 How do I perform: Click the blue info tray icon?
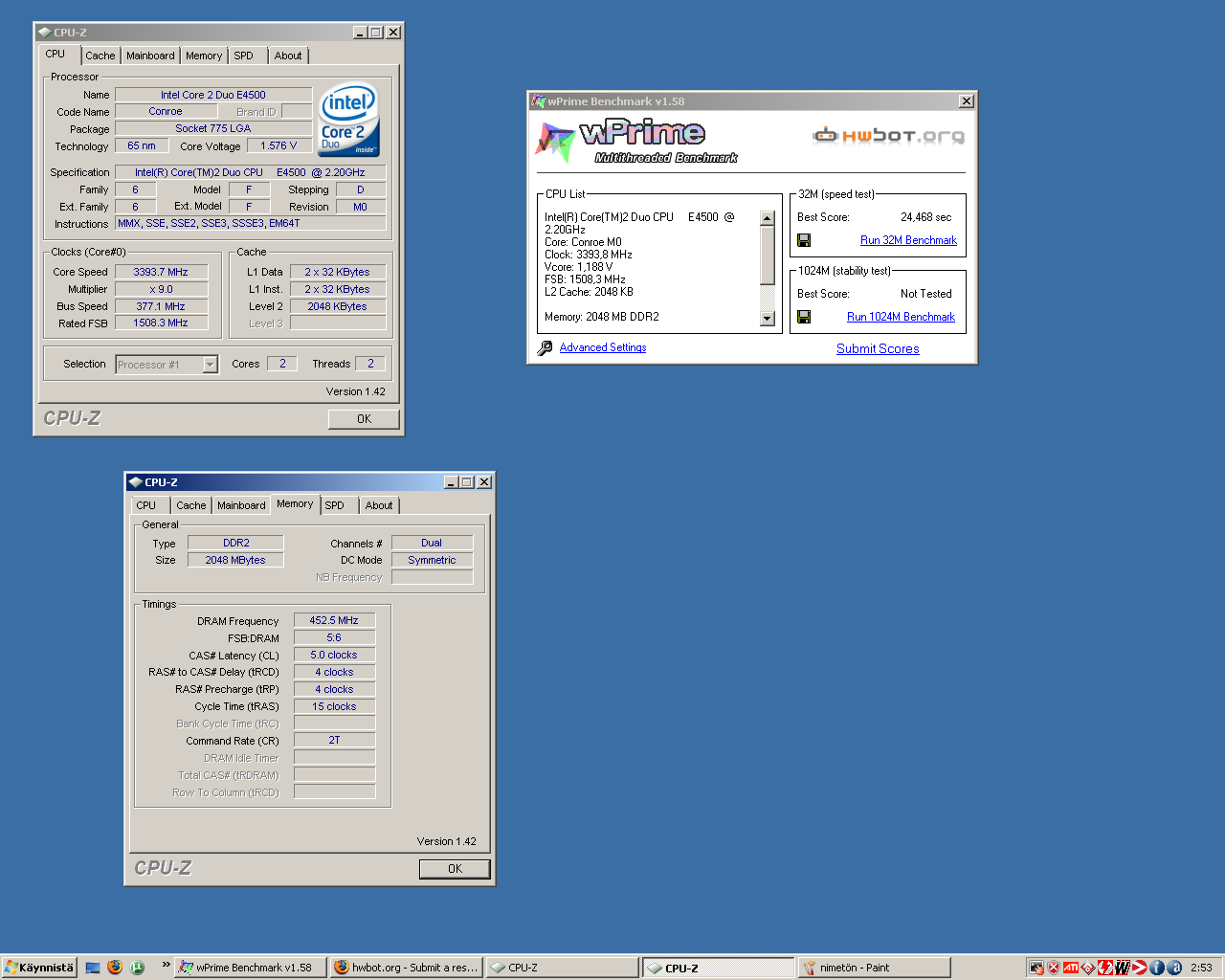(x=1157, y=968)
